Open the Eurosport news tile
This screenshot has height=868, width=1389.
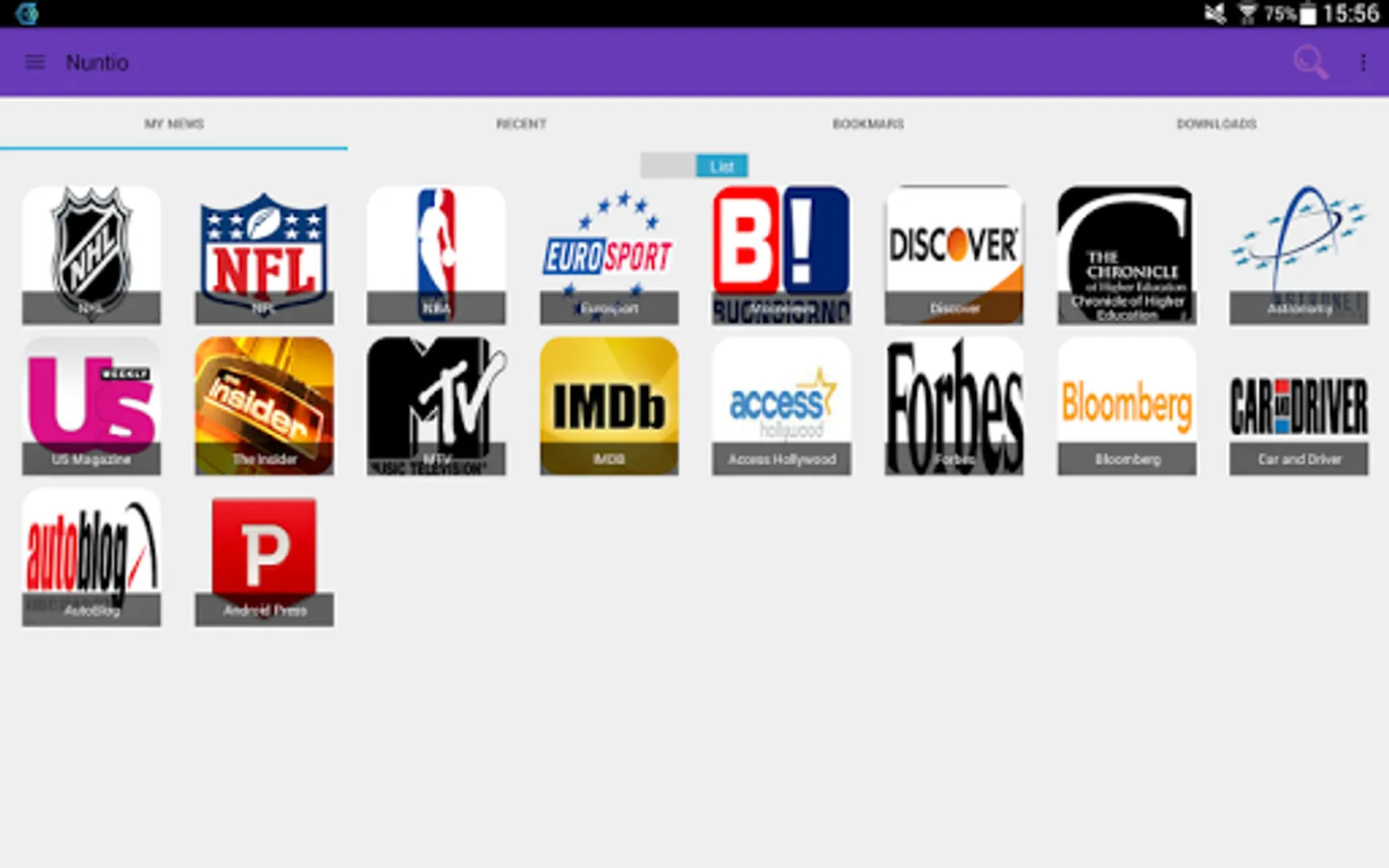(609, 255)
